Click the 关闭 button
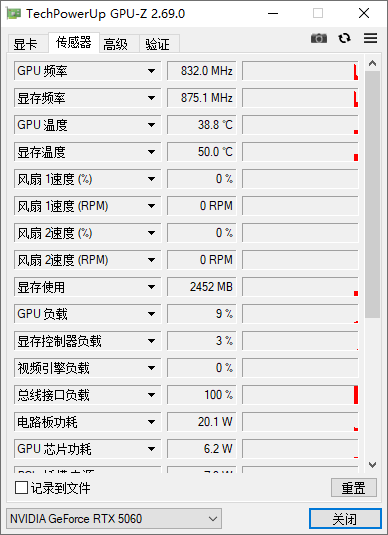 click(345, 519)
